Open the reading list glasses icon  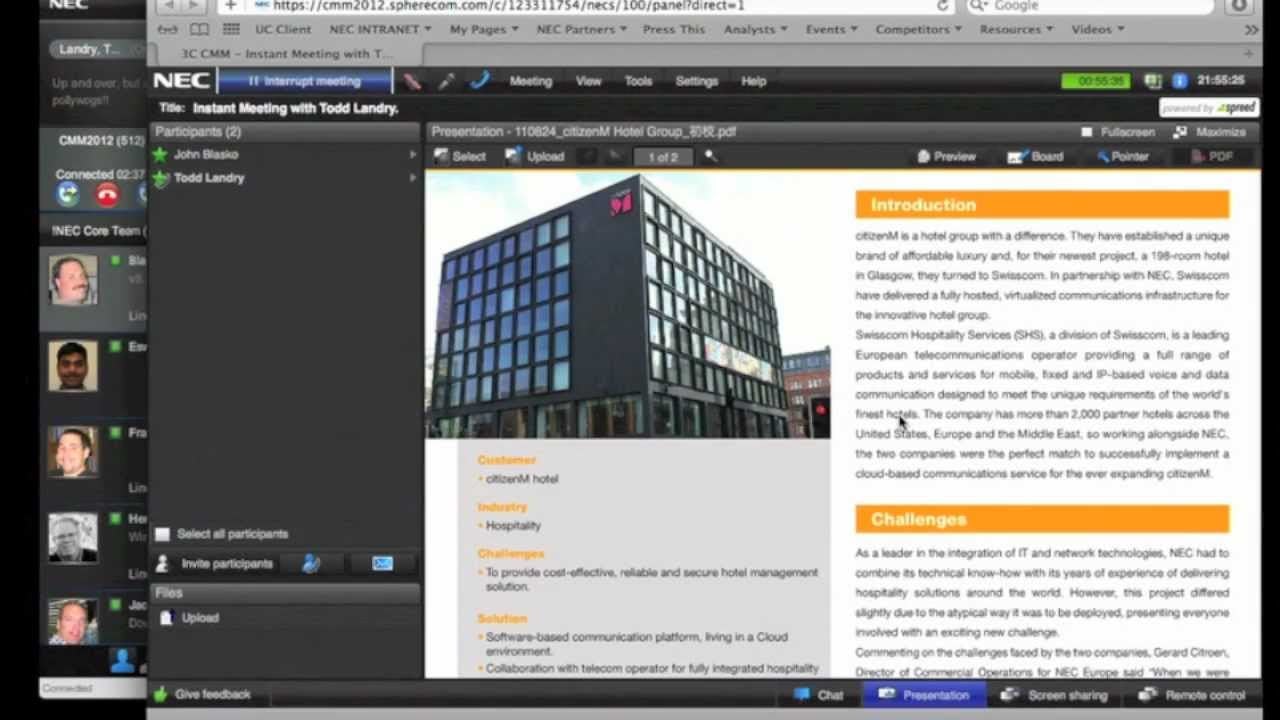pyautogui.click(x=169, y=30)
